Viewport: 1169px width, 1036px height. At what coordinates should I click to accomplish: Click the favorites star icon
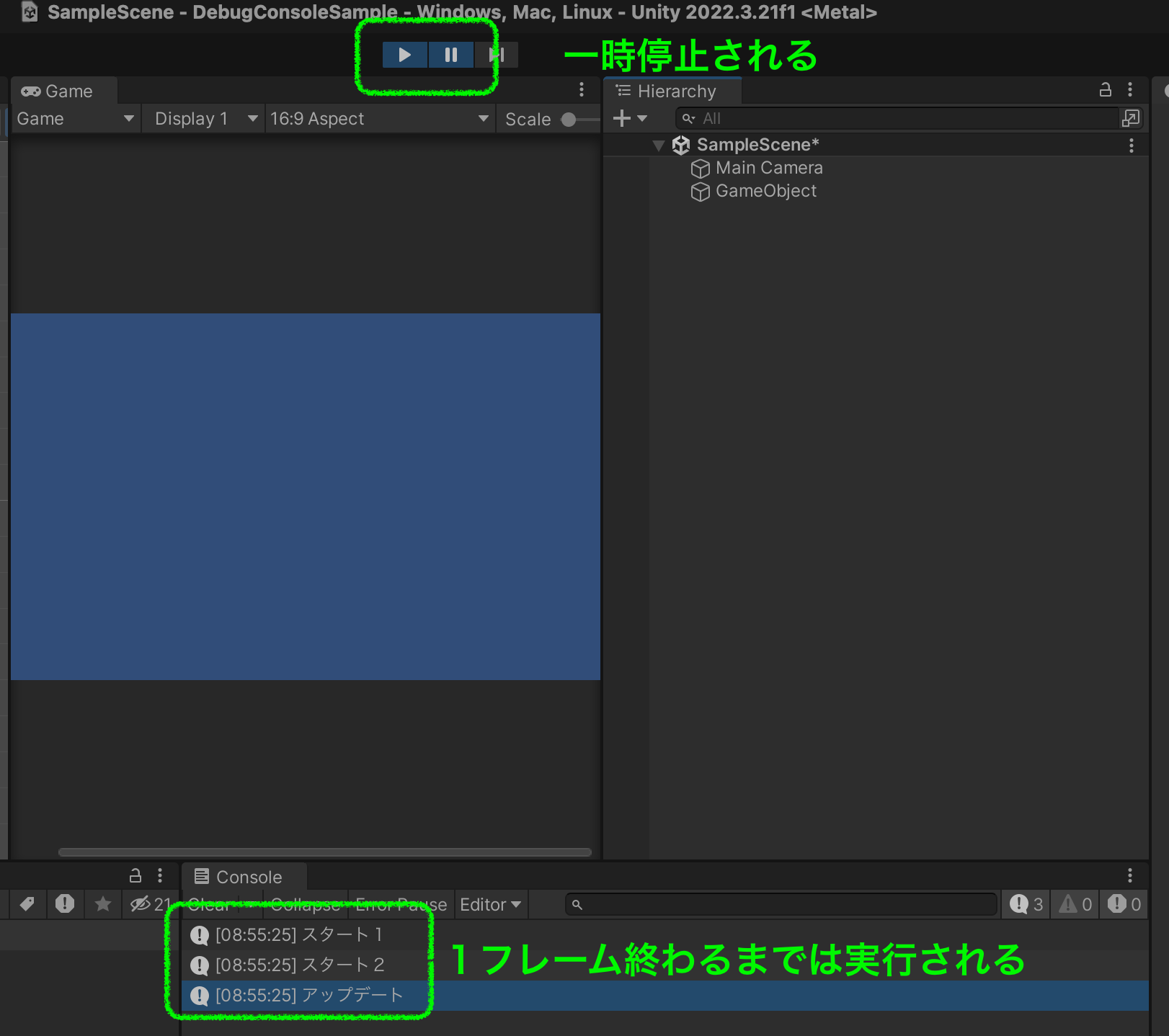point(103,903)
